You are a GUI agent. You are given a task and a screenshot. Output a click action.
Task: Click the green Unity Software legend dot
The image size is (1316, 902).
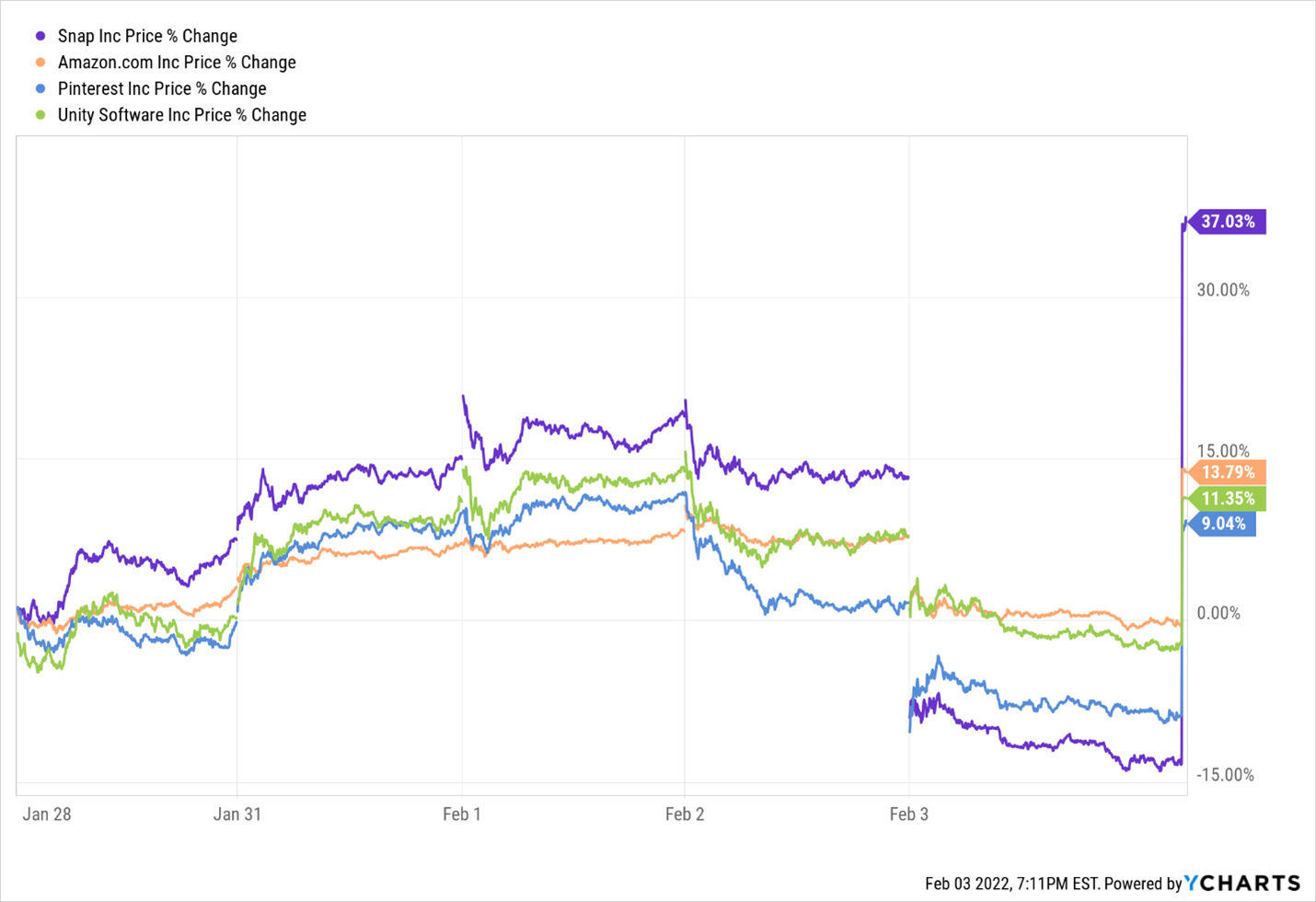point(40,115)
